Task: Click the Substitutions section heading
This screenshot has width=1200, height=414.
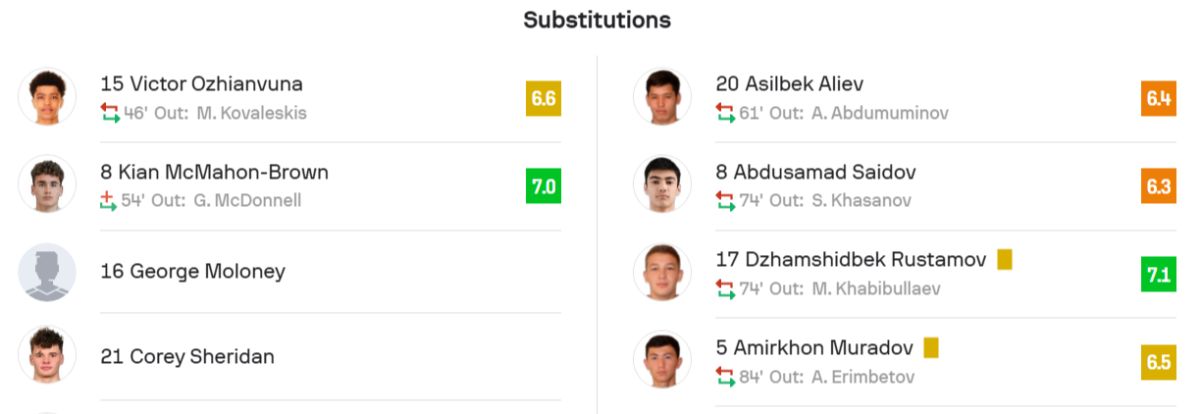Action: click(x=597, y=20)
